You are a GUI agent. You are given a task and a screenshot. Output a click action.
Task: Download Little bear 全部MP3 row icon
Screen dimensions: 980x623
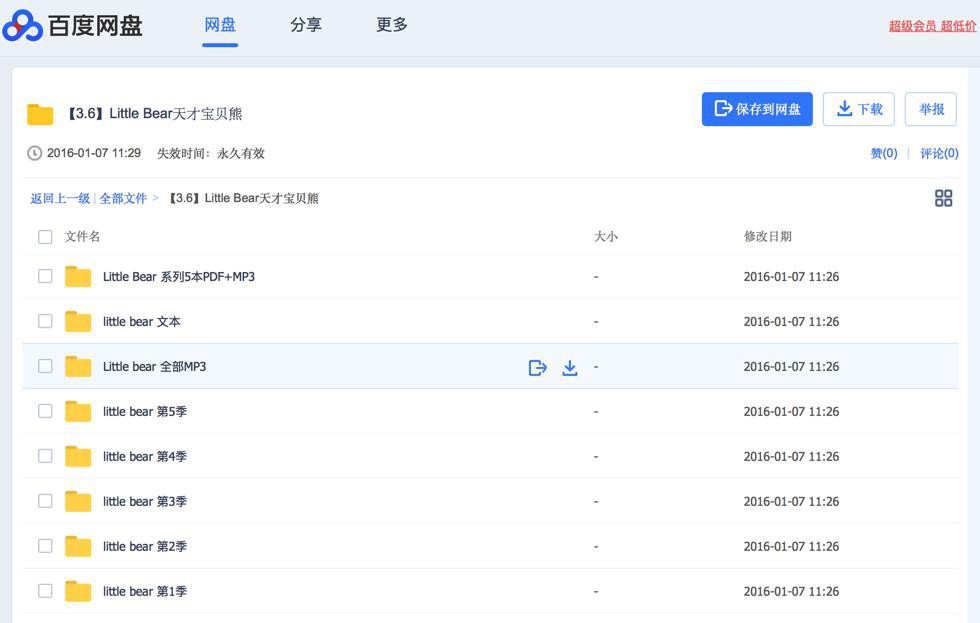click(569, 367)
